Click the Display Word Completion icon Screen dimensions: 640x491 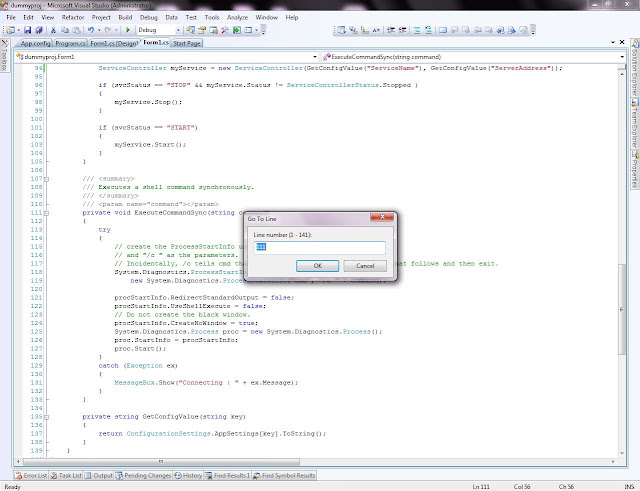click(x=376, y=30)
